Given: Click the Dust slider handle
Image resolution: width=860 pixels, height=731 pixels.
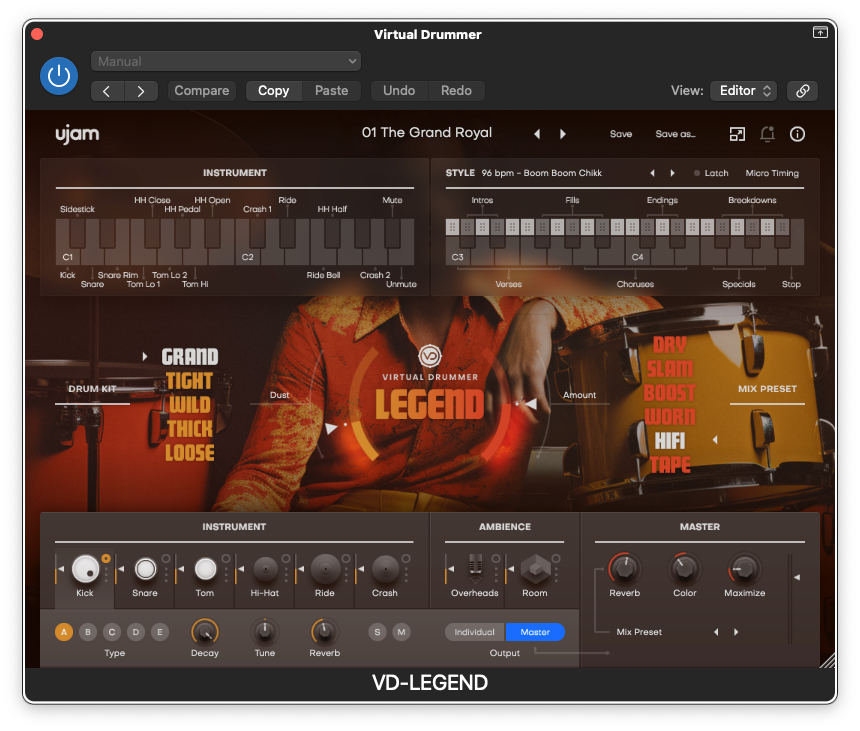Looking at the screenshot, I should click(x=331, y=428).
